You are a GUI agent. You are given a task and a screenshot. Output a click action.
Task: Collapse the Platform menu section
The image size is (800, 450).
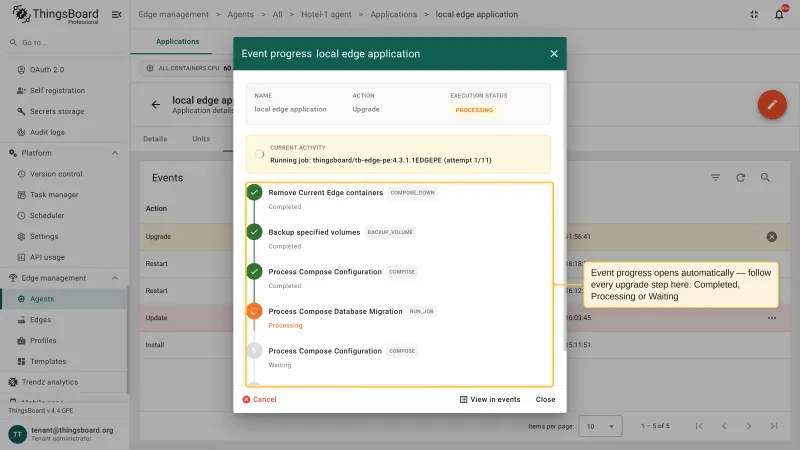point(115,153)
